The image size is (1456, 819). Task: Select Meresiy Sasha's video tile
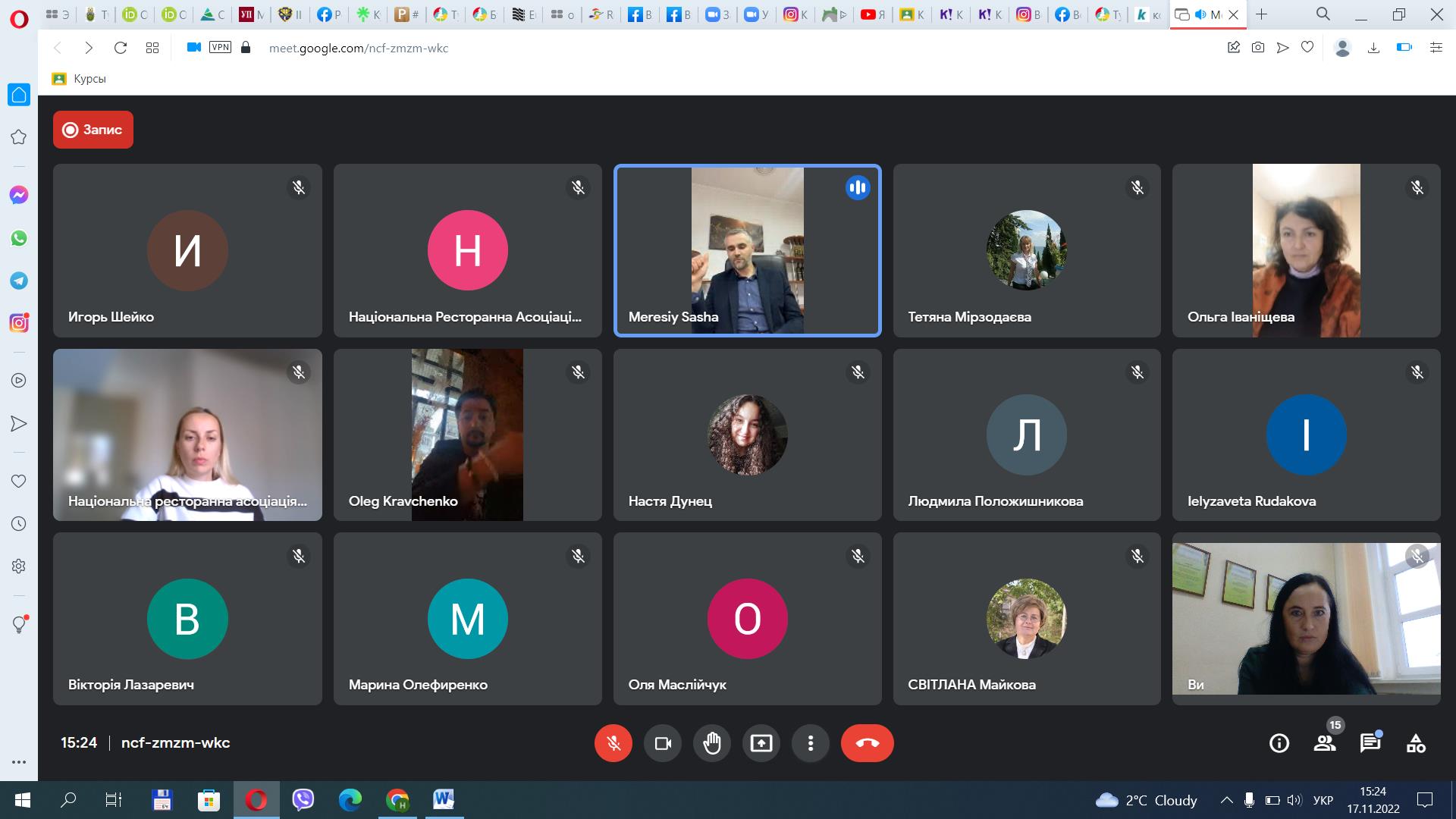747,250
